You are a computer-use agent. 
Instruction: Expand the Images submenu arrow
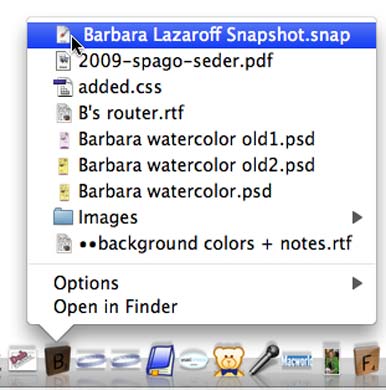coord(357,218)
